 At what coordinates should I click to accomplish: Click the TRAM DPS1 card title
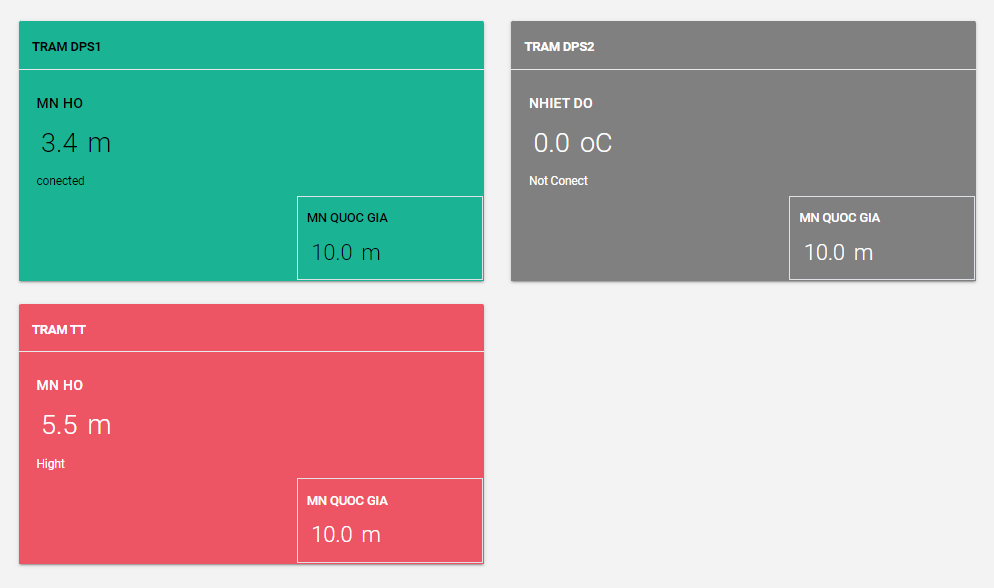tap(66, 47)
